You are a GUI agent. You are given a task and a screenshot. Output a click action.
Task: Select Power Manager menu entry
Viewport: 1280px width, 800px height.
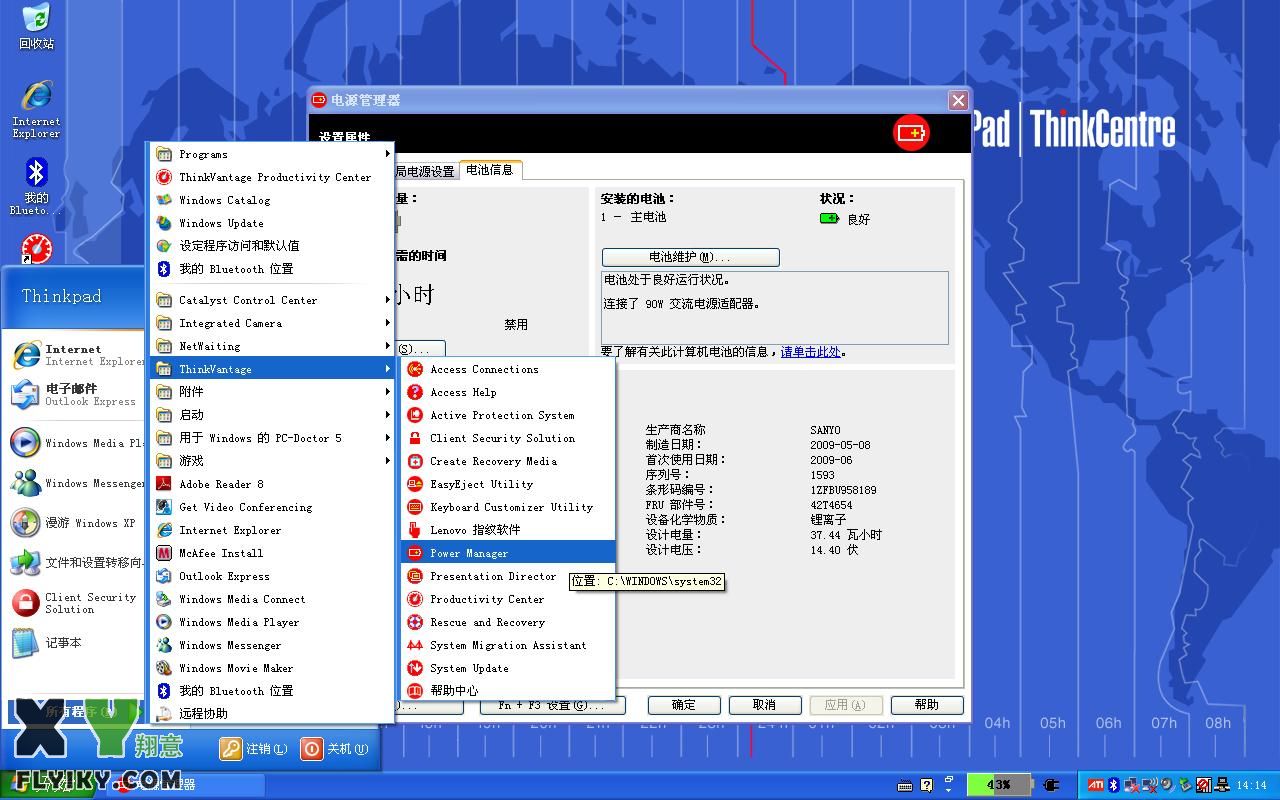pos(508,553)
